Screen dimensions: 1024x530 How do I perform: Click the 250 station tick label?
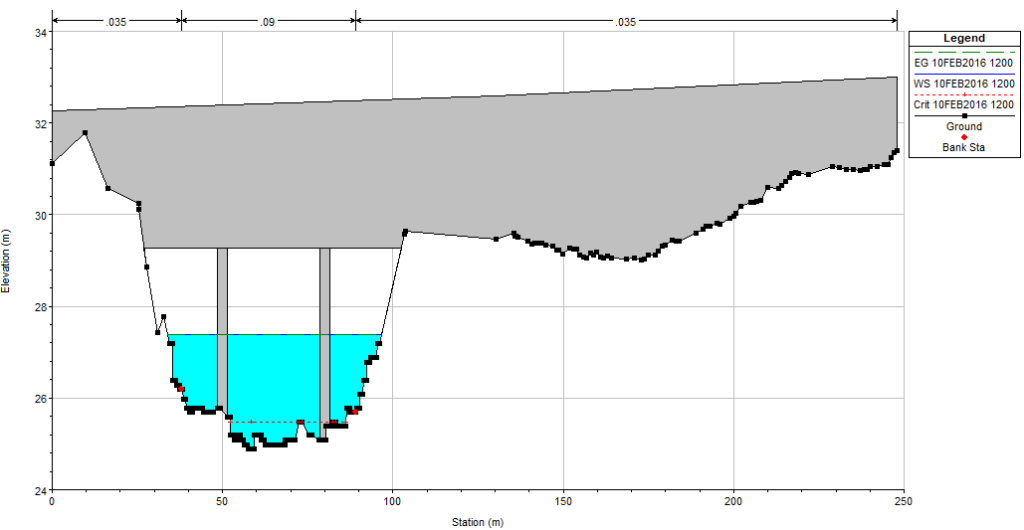pyautogui.click(x=904, y=501)
